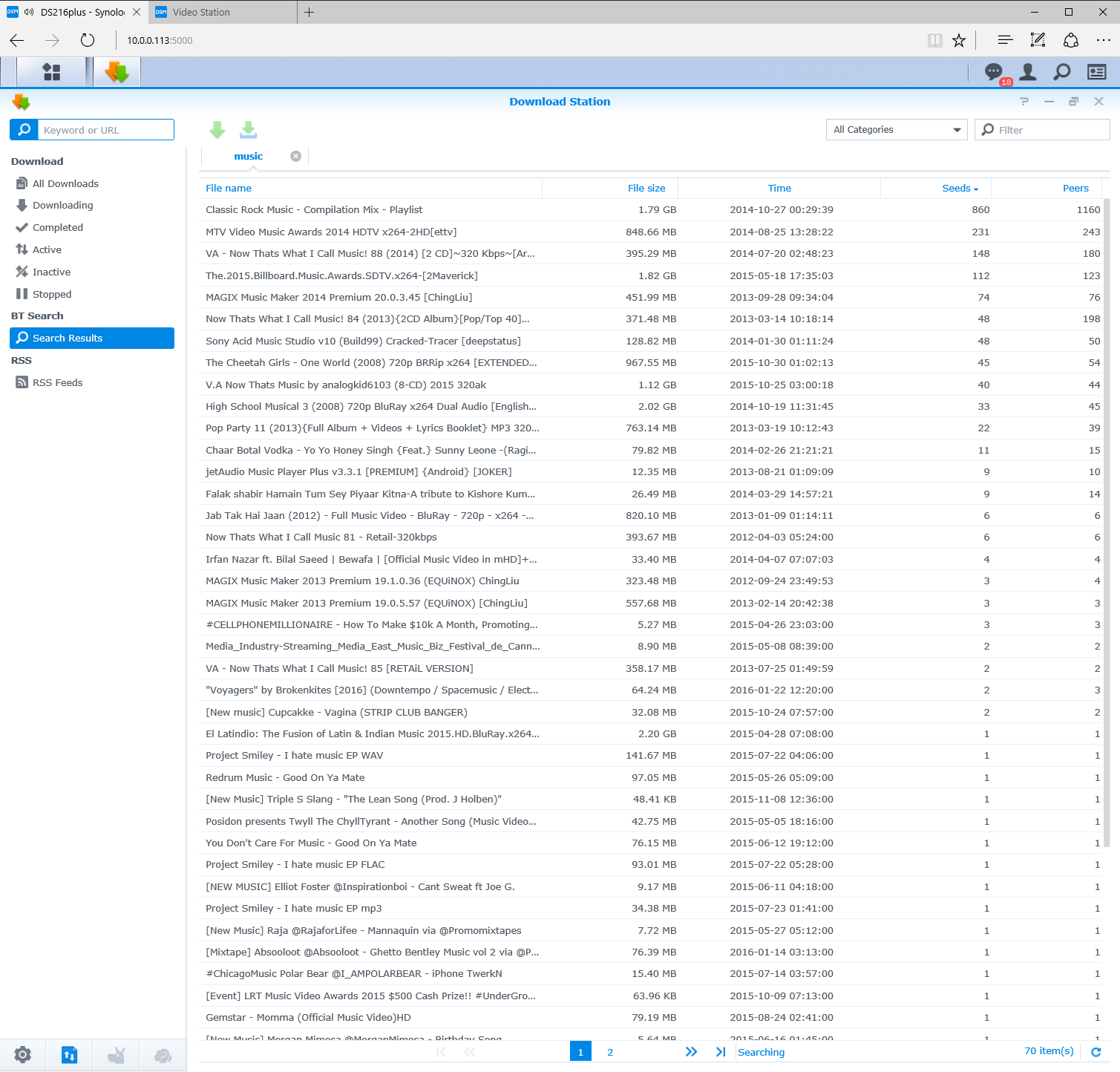Viewport: 1120px width, 1072px height.
Task: Select Gemstar Momma Official Music Video row
Action: click(650, 1018)
